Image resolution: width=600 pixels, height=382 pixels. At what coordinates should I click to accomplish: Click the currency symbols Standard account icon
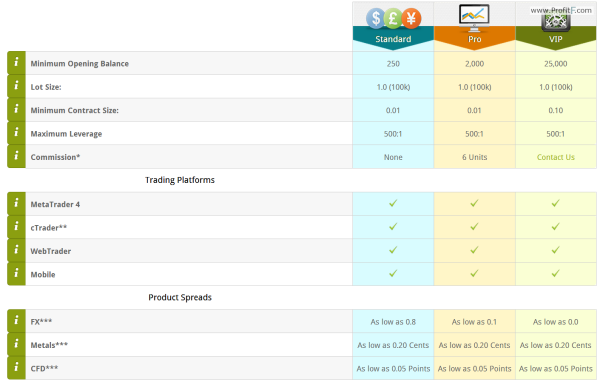pos(393,18)
